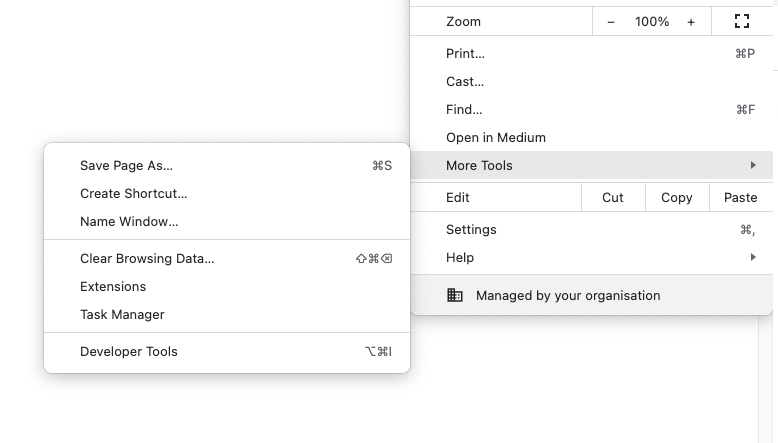Expand the More Tools submenu arrow
This screenshot has width=778, height=443.
pos(753,165)
